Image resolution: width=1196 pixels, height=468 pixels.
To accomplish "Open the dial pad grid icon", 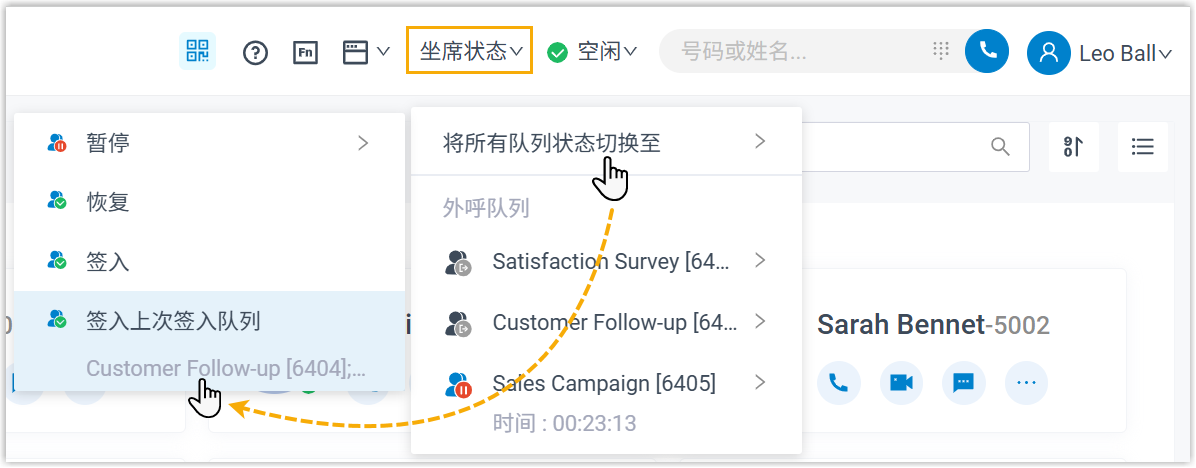I will pyautogui.click(x=940, y=51).
